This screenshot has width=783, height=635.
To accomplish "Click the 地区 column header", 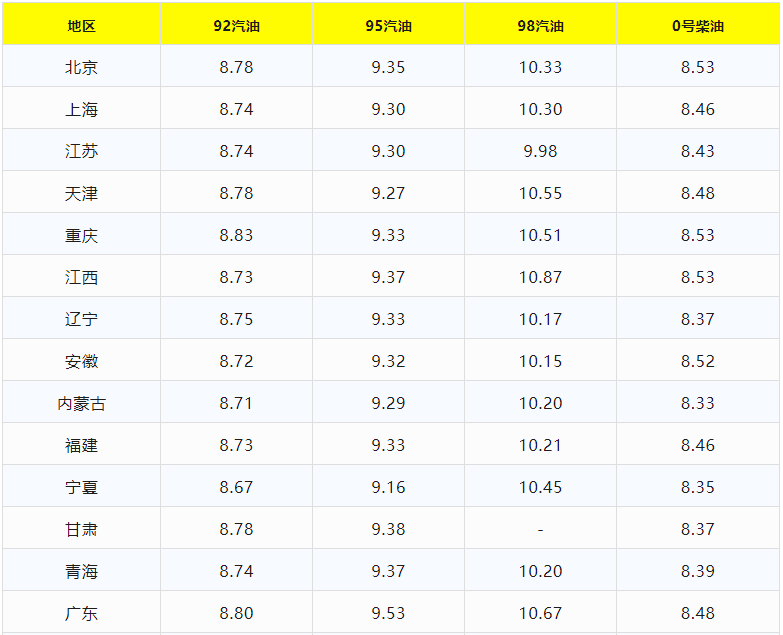I will click(x=81, y=26).
